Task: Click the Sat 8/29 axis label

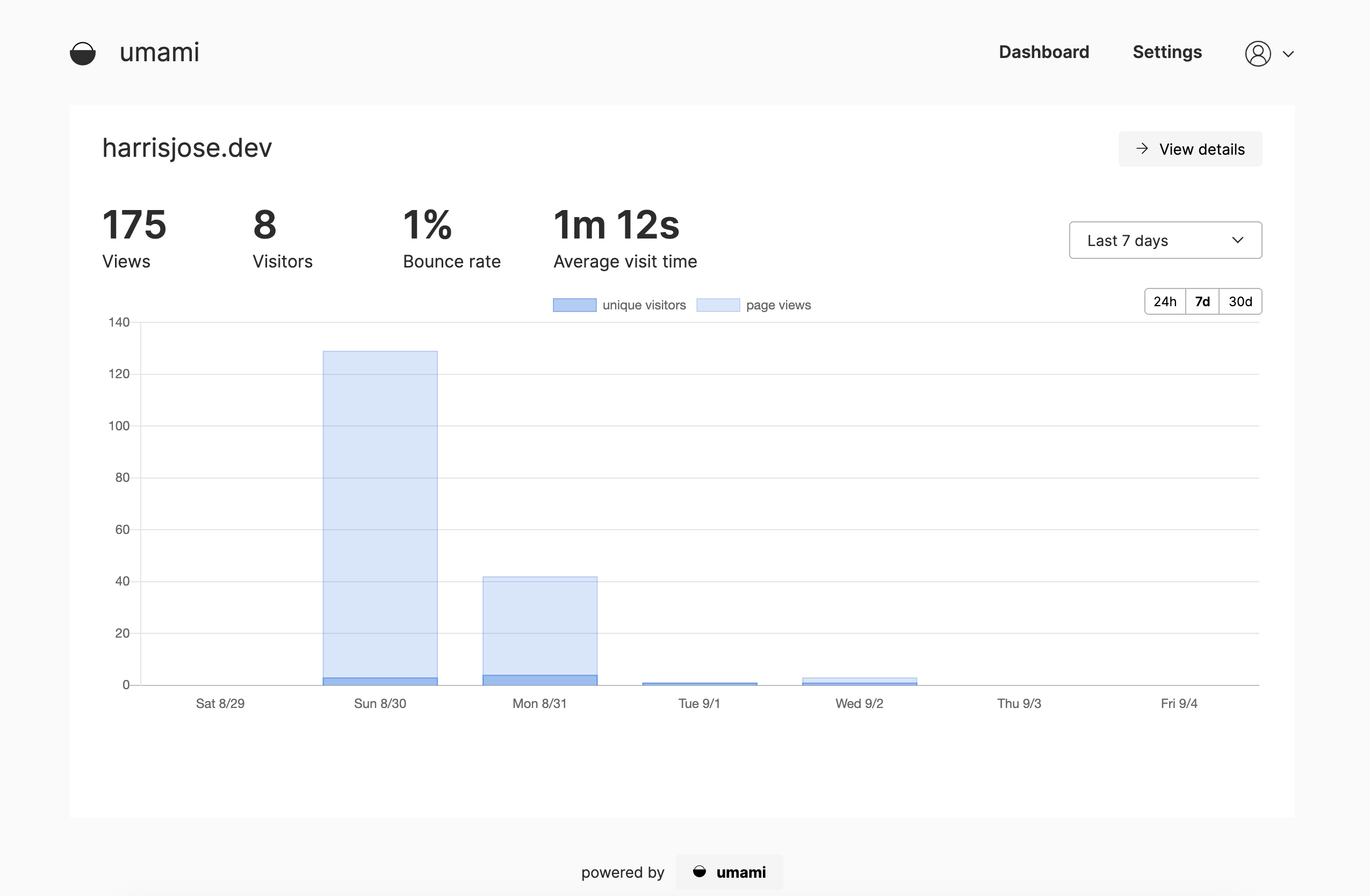Action: pyautogui.click(x=220, y=703)
